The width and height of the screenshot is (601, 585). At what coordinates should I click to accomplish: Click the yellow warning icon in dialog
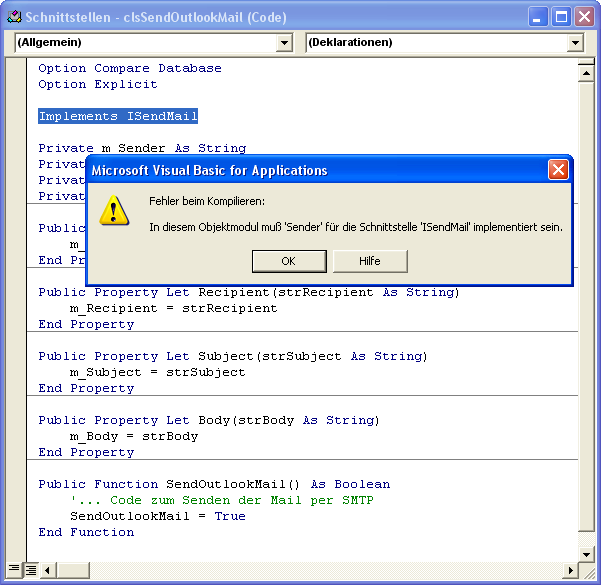tap(117, 210)
